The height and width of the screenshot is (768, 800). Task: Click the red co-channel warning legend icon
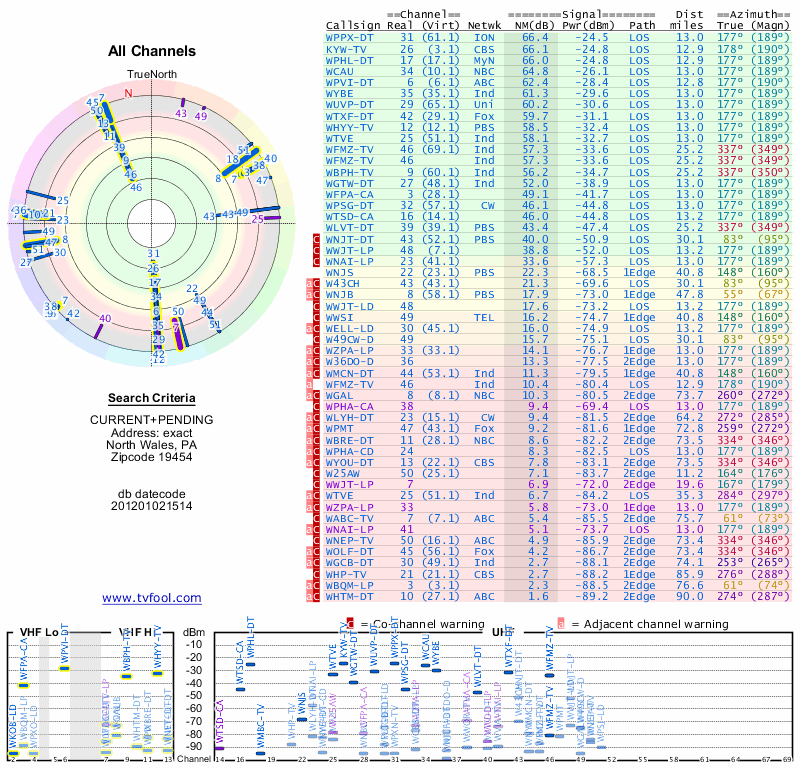coord(350,623)
